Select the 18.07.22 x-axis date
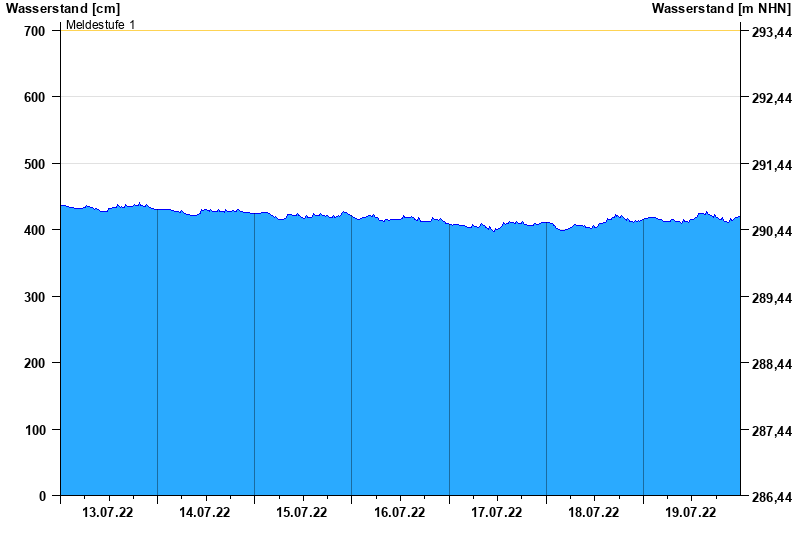The height and width of the screenshot is (550, 800). pyautogui.click(x=594, y=513)
